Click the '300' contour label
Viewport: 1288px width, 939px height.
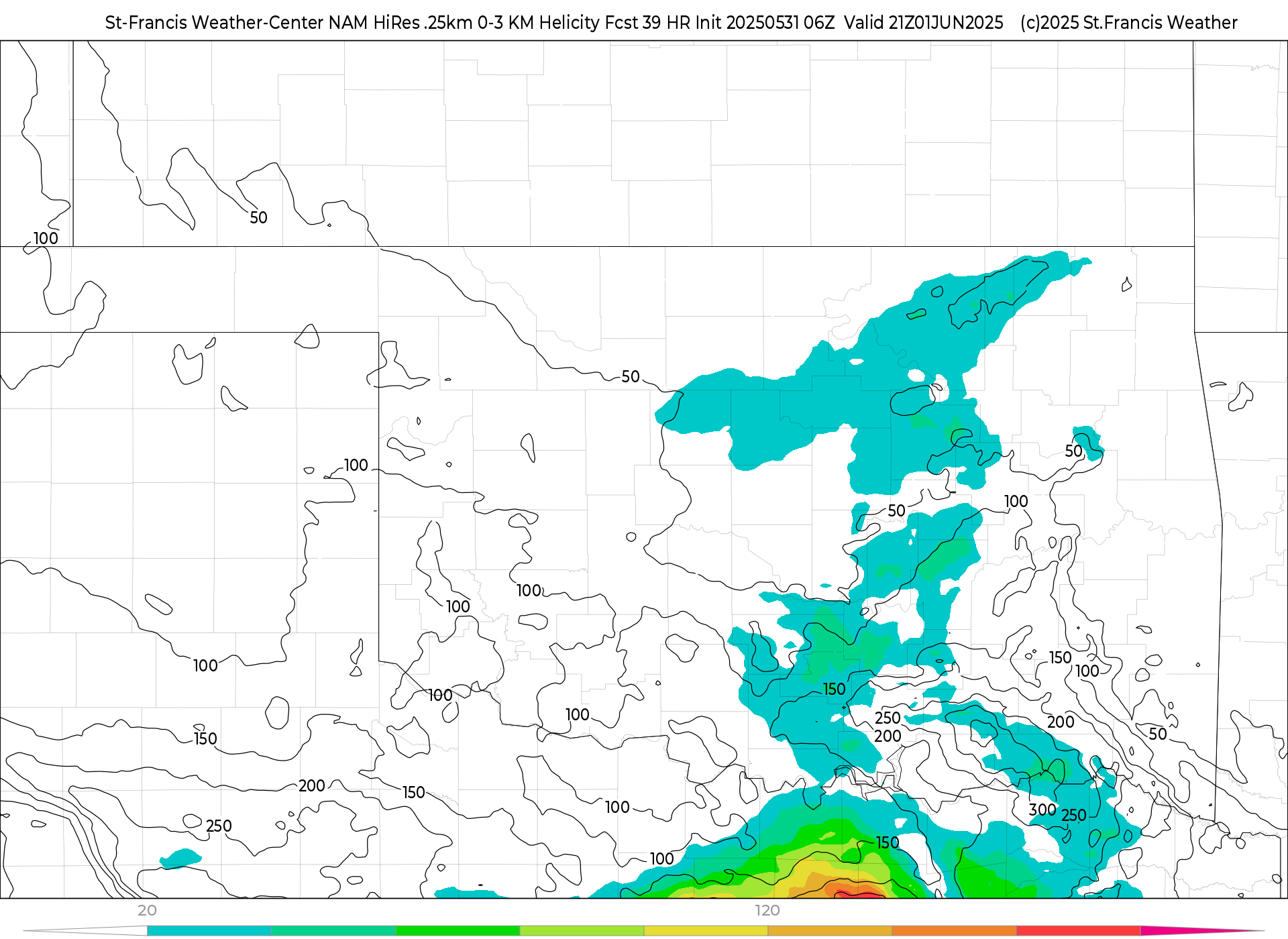(1042, 810)
